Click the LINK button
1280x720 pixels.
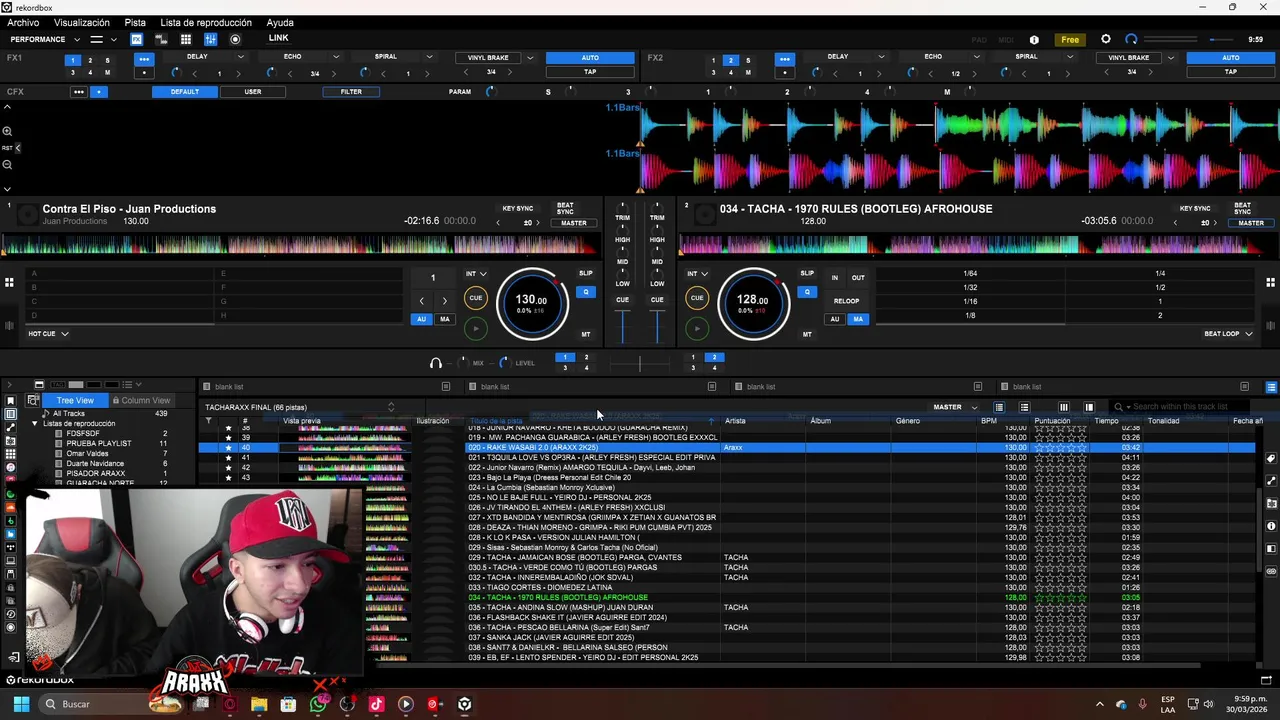click(x=279, y=39)
